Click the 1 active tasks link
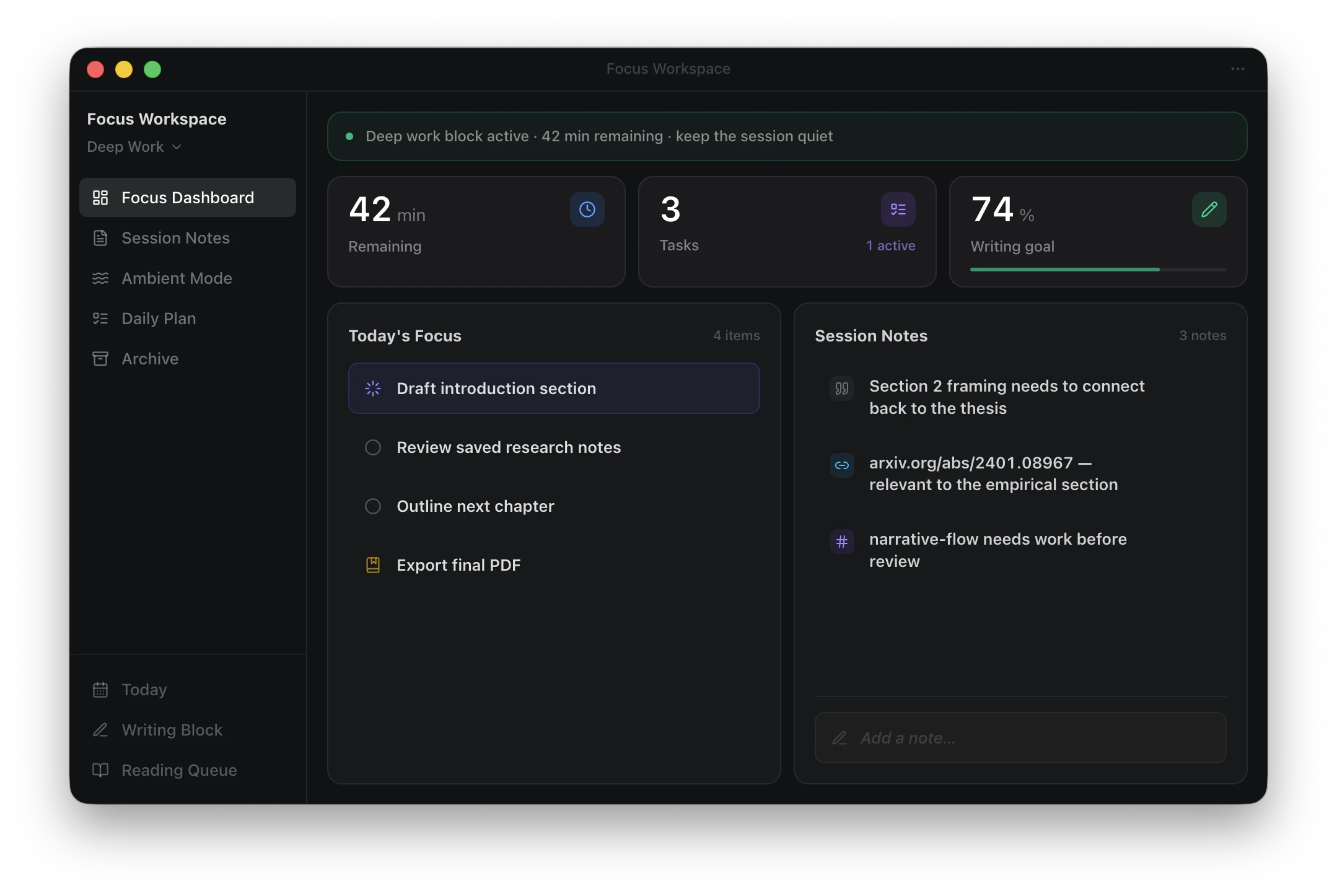This screenshot has height=896, width=1337. pyautogui.click(x=890, y=245)
